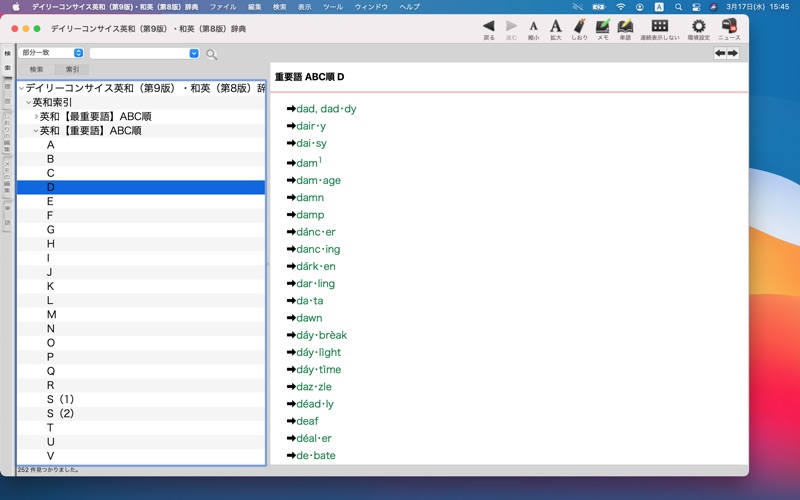800x500 pixels.
Task: Select the highlighted D index row
Action: 141,187
